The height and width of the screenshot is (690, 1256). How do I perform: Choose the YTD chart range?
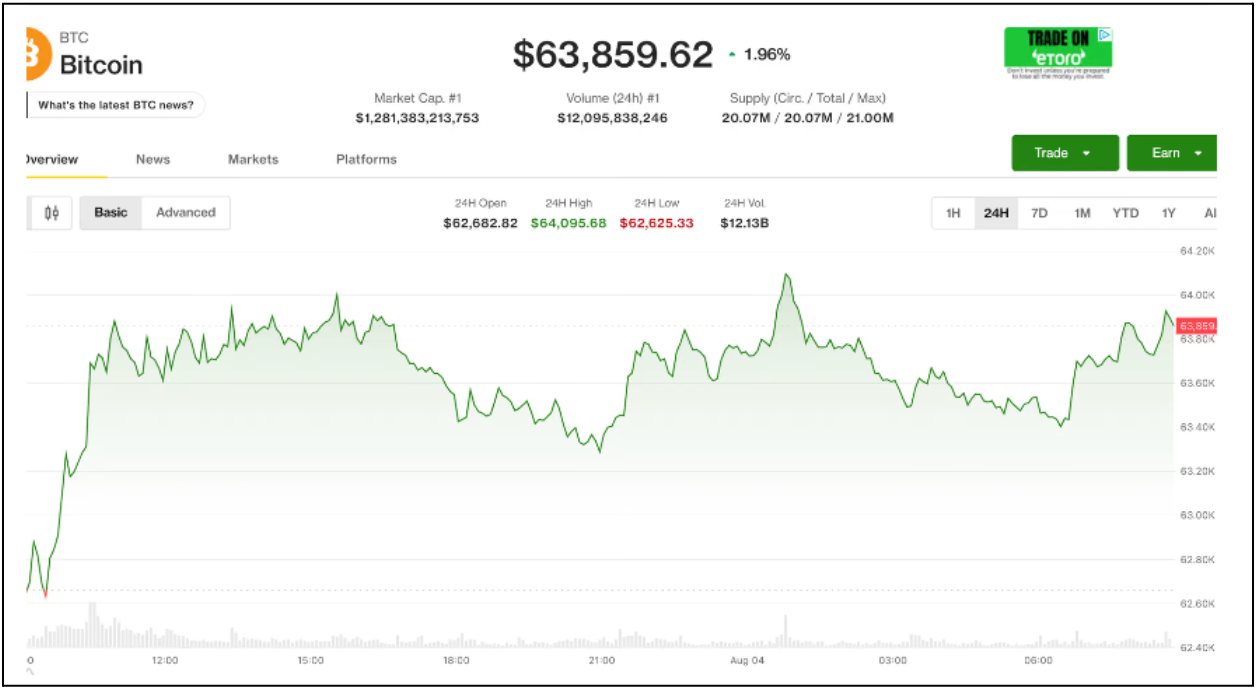[1126, 213]
